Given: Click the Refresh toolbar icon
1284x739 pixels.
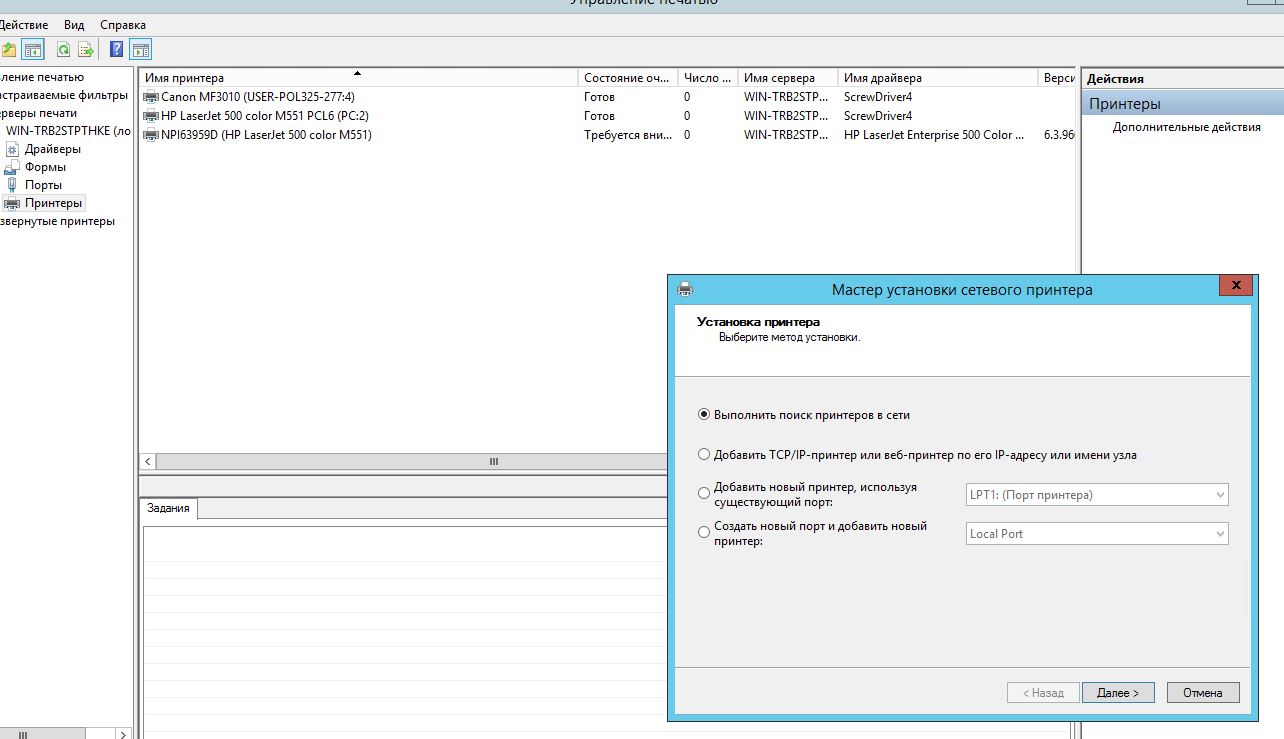Looking at the screenshot, I should [63, 49].
